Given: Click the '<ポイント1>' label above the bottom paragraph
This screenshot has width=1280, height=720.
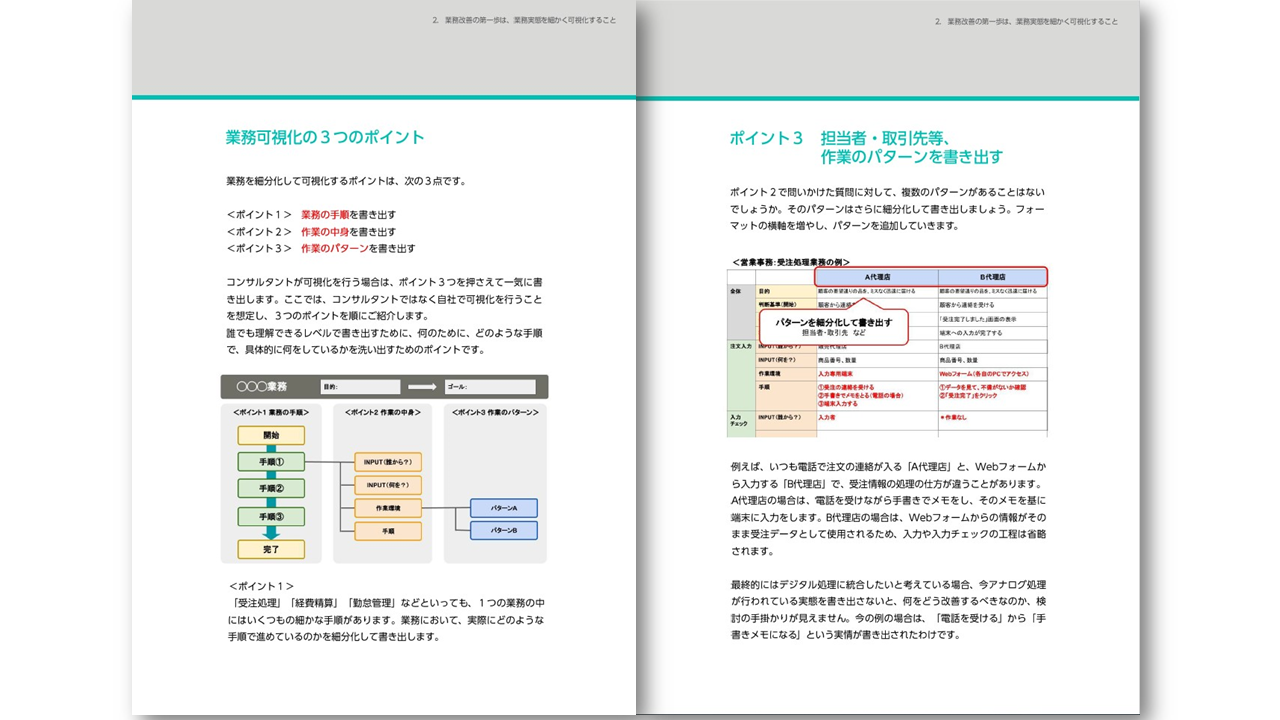Looking at the screenshot, I should pyautogui.click(x=261, y=586).
